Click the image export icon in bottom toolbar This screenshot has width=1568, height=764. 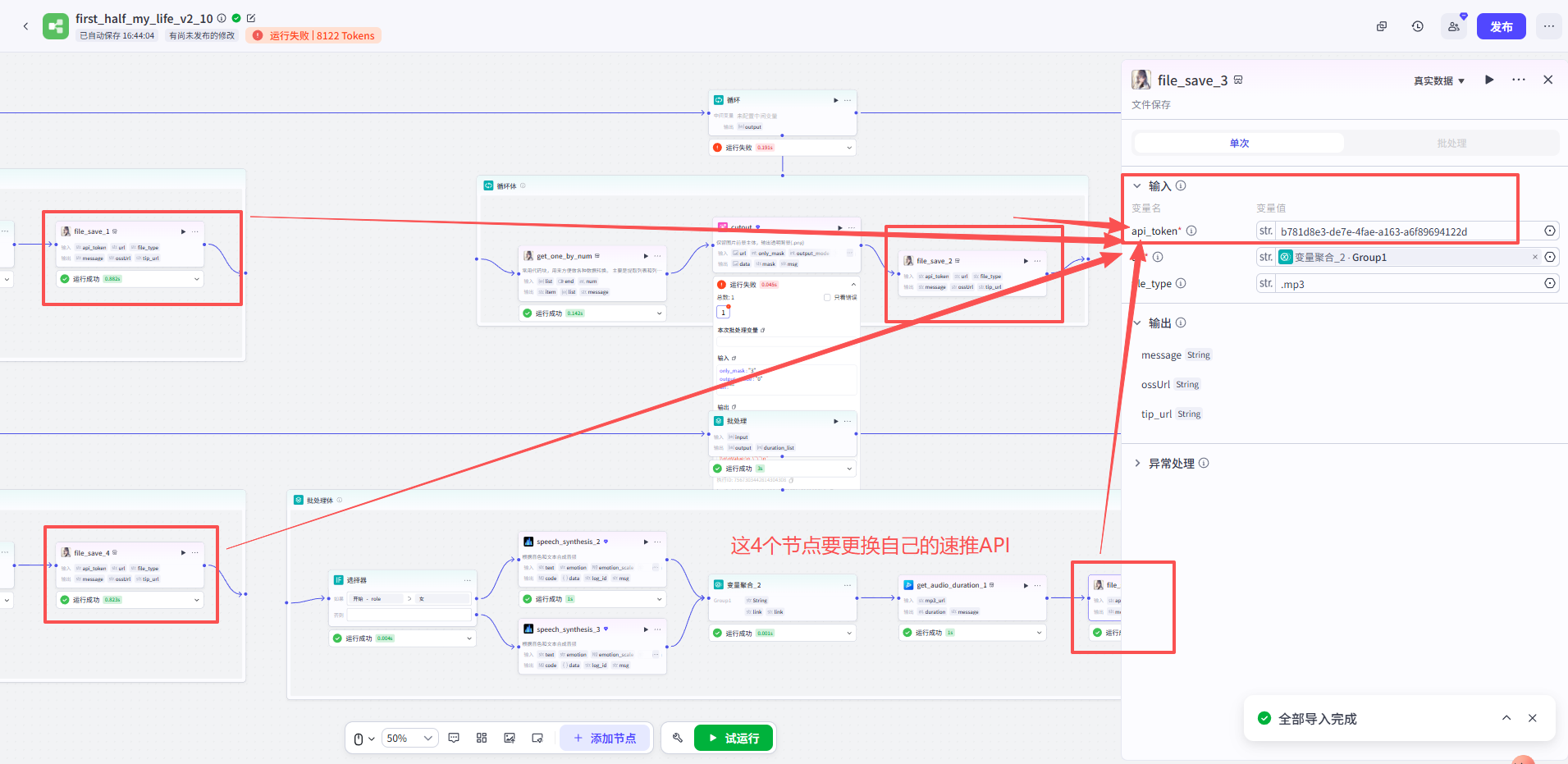click(510, 738)
